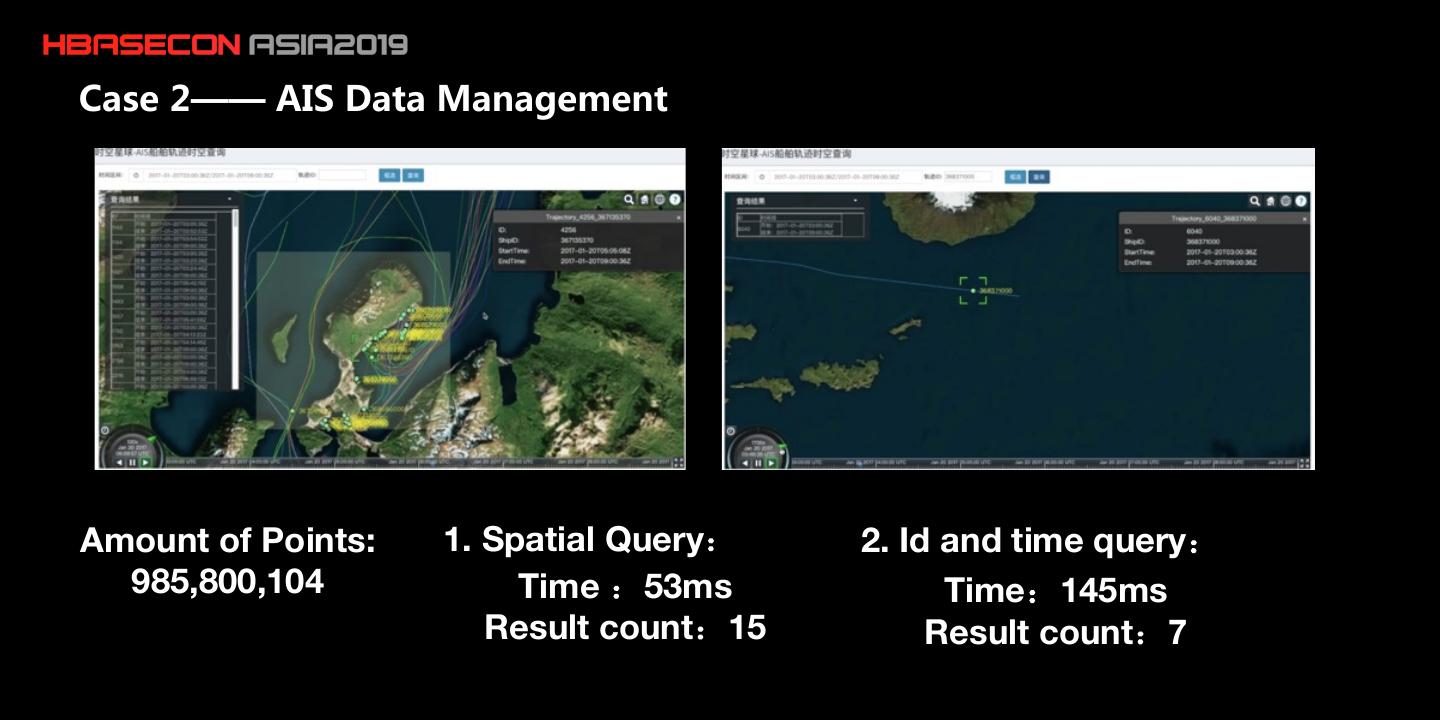The height and width of the screenshot is (721, 1441).
Task: Collapse the query results panel in left map
Action: click(x=229, y=200)
